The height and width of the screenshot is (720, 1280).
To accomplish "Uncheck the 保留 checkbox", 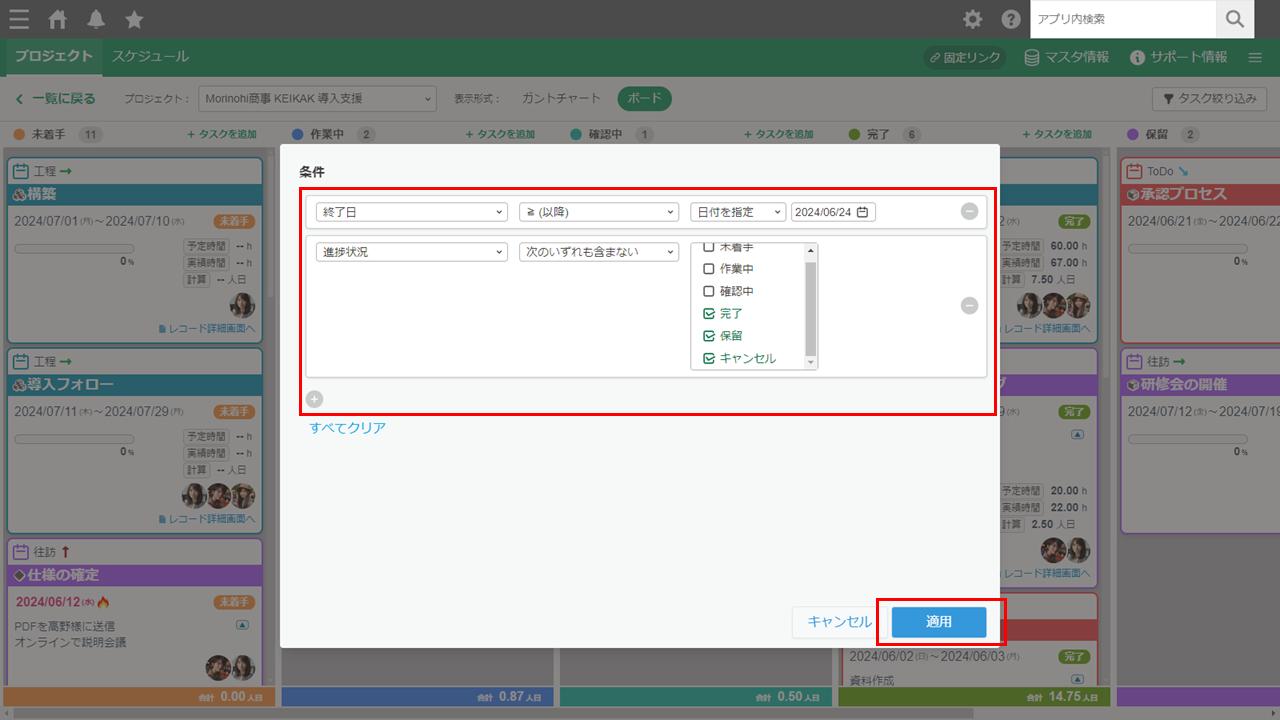I will [x=709, y=336].
